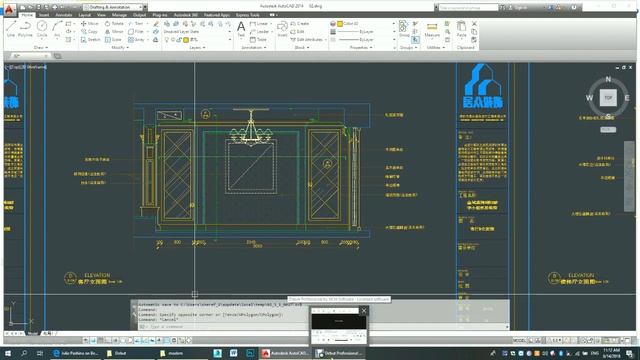Toggle the layer on/off lightbulb icon
The height and width of the screenshot is (360, 640).
pyautogui.click(x=167, y=40)
